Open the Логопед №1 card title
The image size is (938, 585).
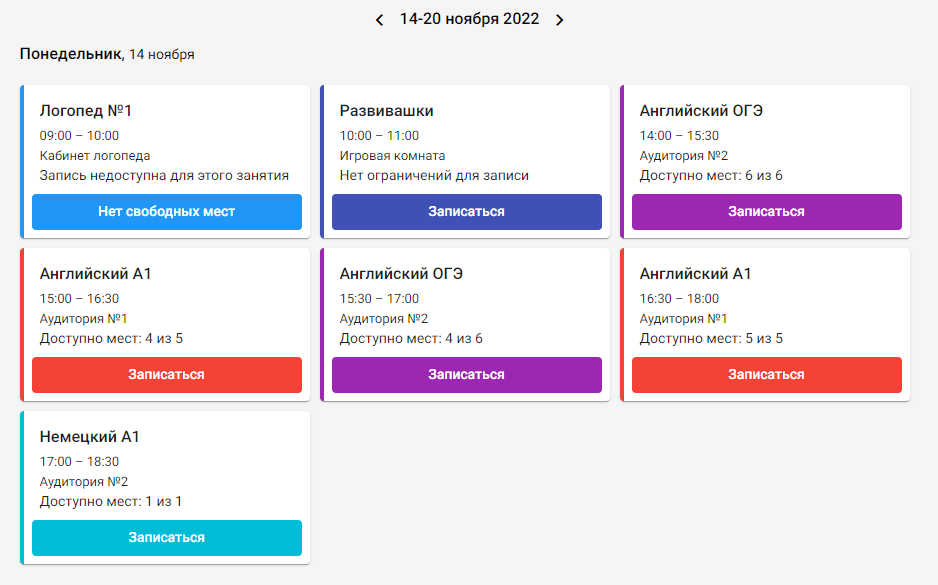86,111
